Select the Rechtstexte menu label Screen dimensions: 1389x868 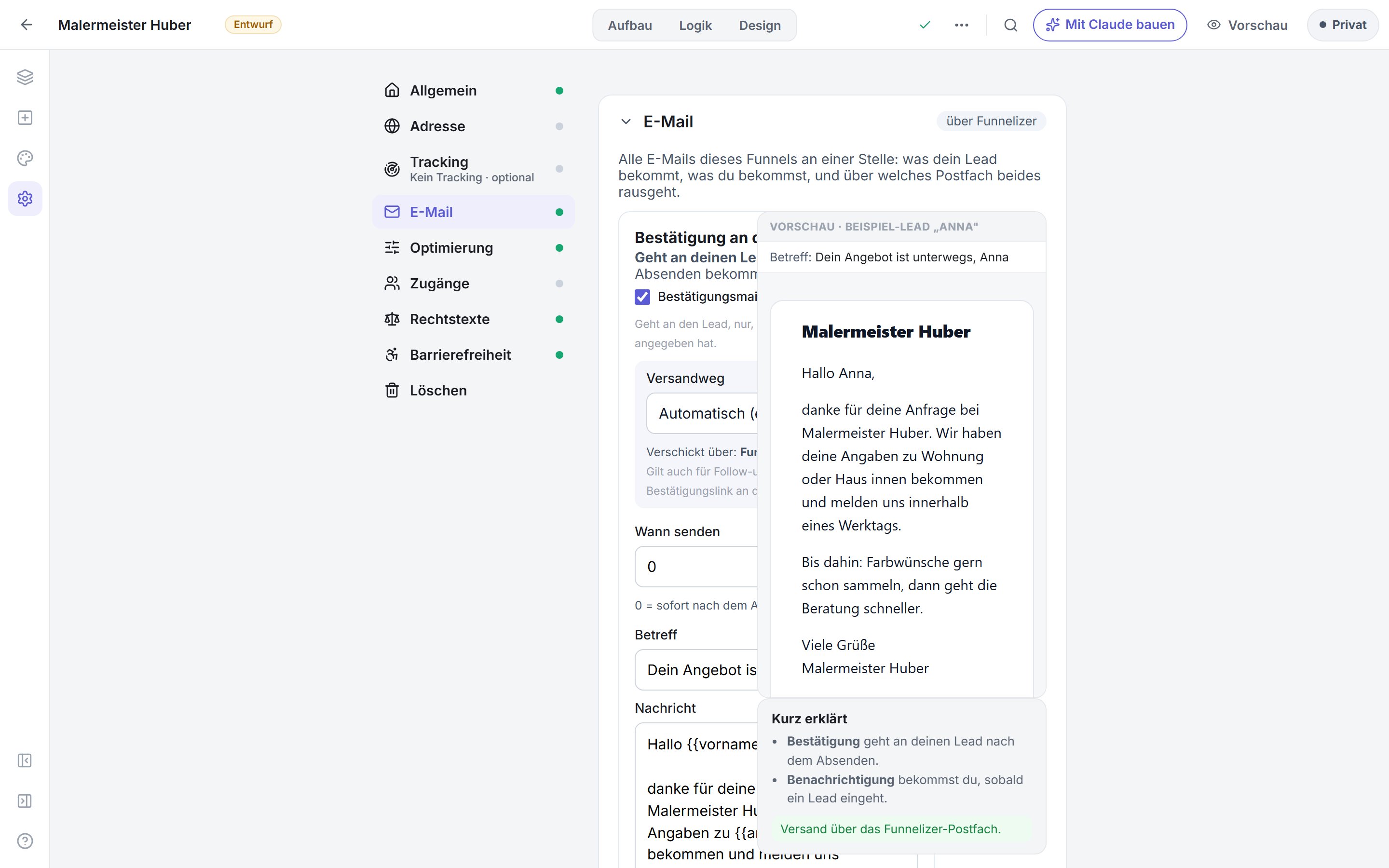pos(449,319)
